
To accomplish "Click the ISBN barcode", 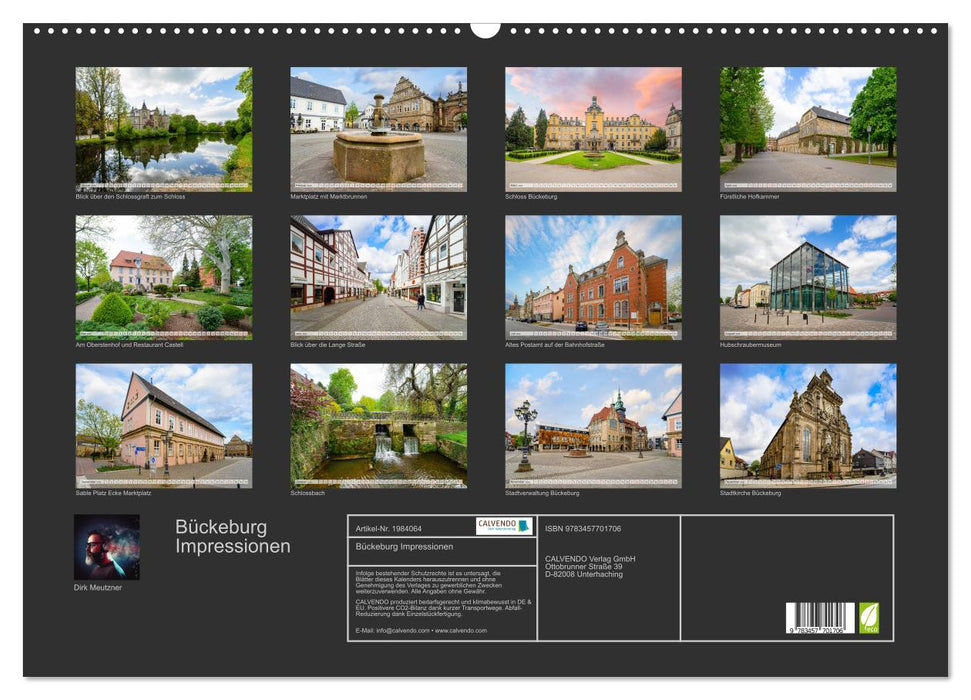I will (820, 618).
